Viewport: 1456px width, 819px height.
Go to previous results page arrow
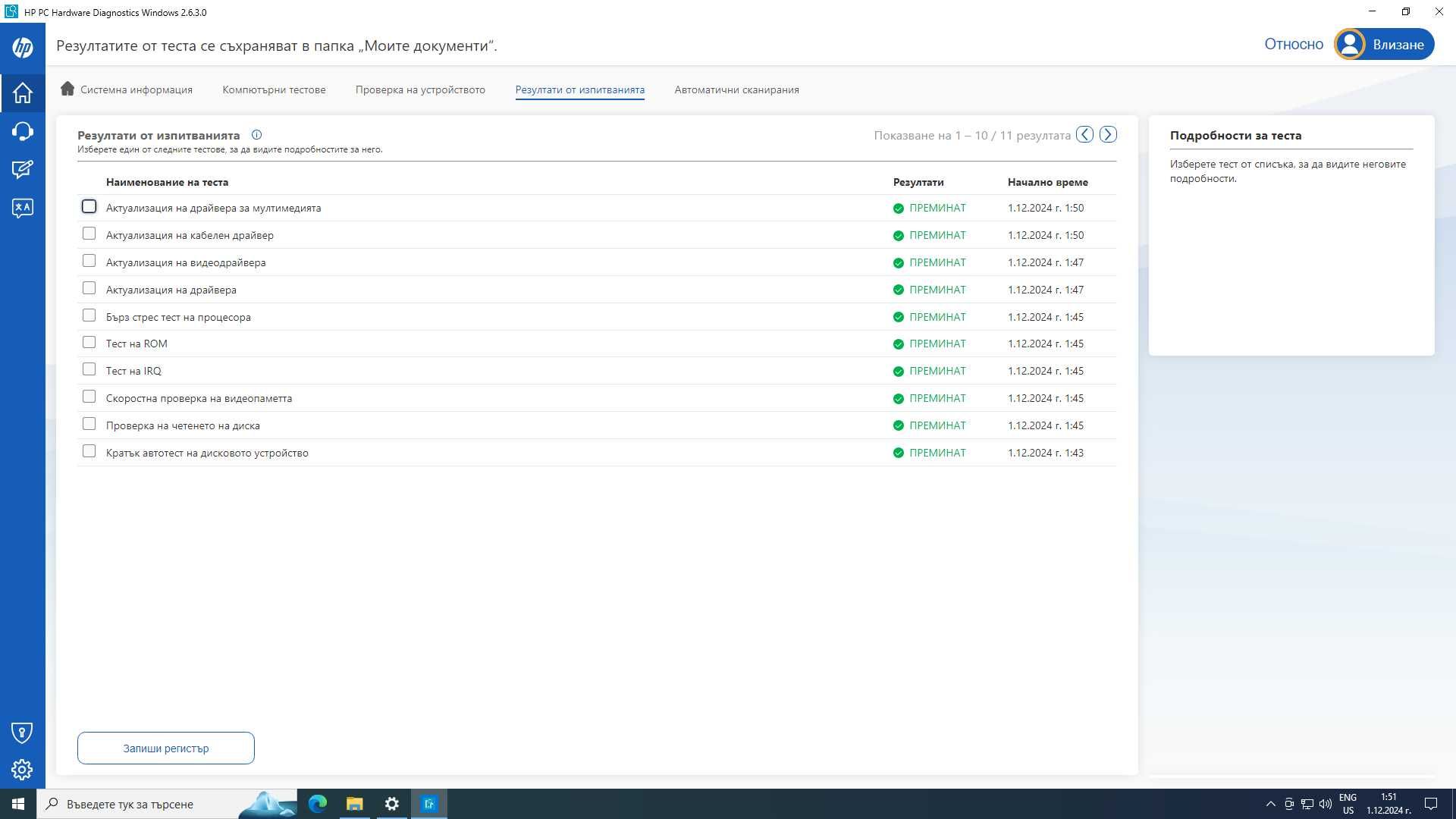pos(1084,134)
